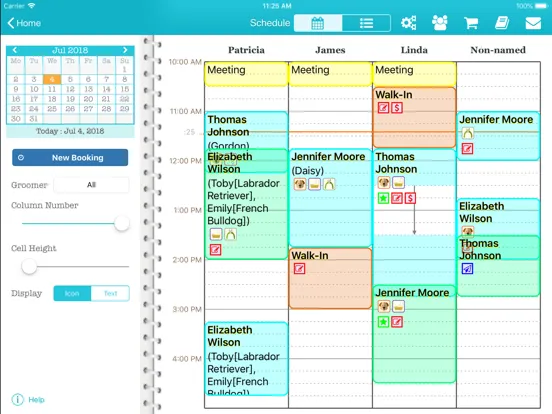Click green star icon in Linda's Thomas Johnson
This screenshot has width=552, height=414.
pos(383,198)
